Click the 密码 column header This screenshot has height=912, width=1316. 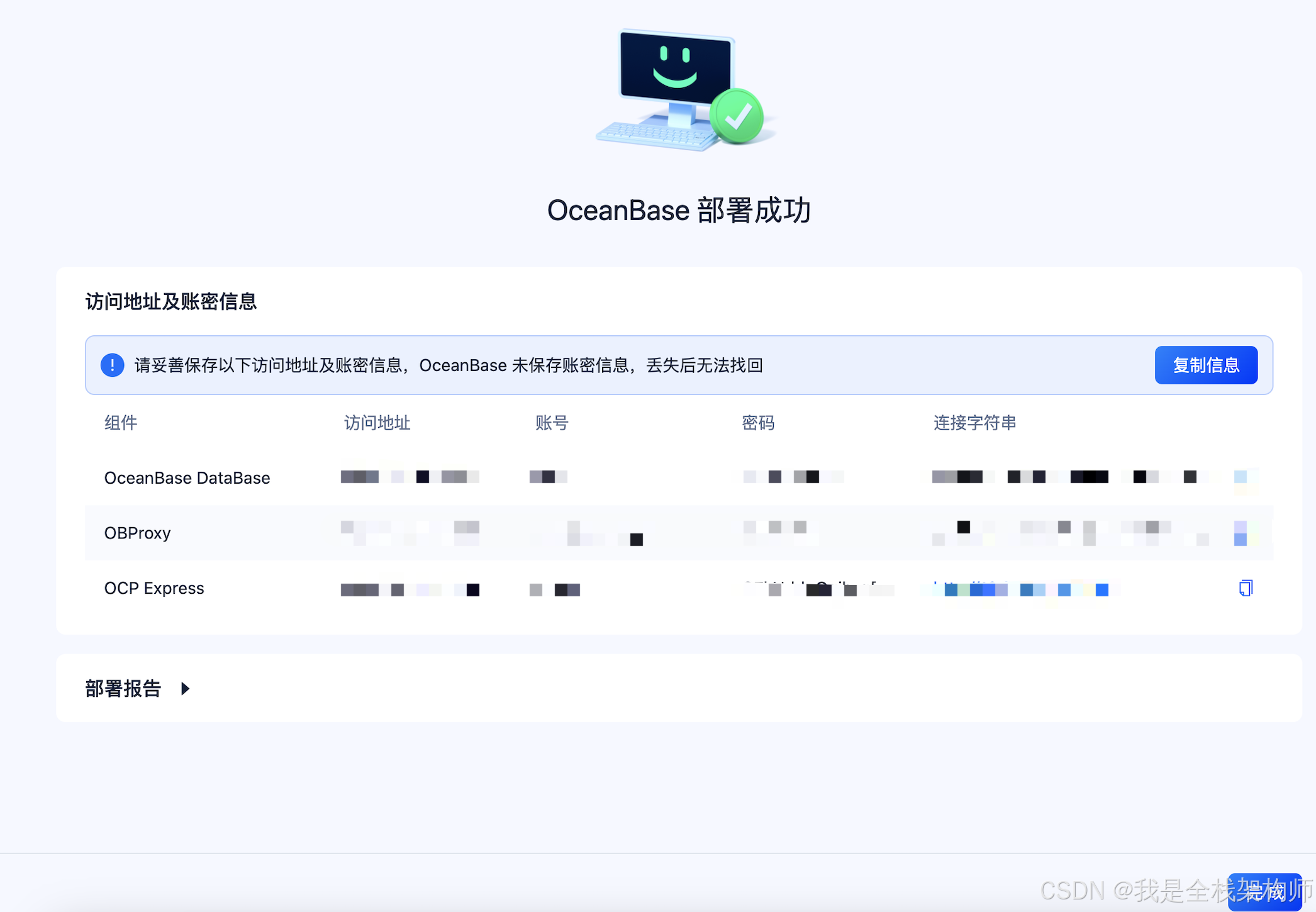758,423
